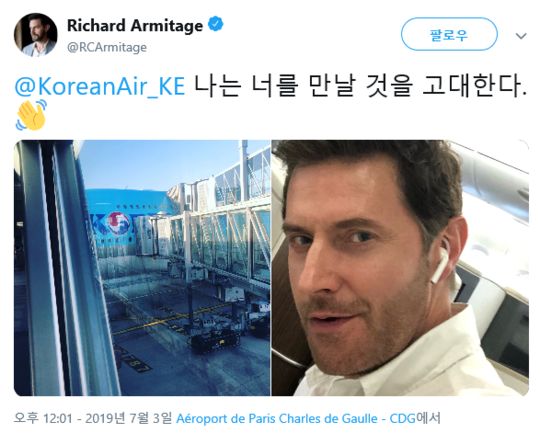Click the waving hand emoji
Viewport: 540px width, 433px height.
click(30, 116)
